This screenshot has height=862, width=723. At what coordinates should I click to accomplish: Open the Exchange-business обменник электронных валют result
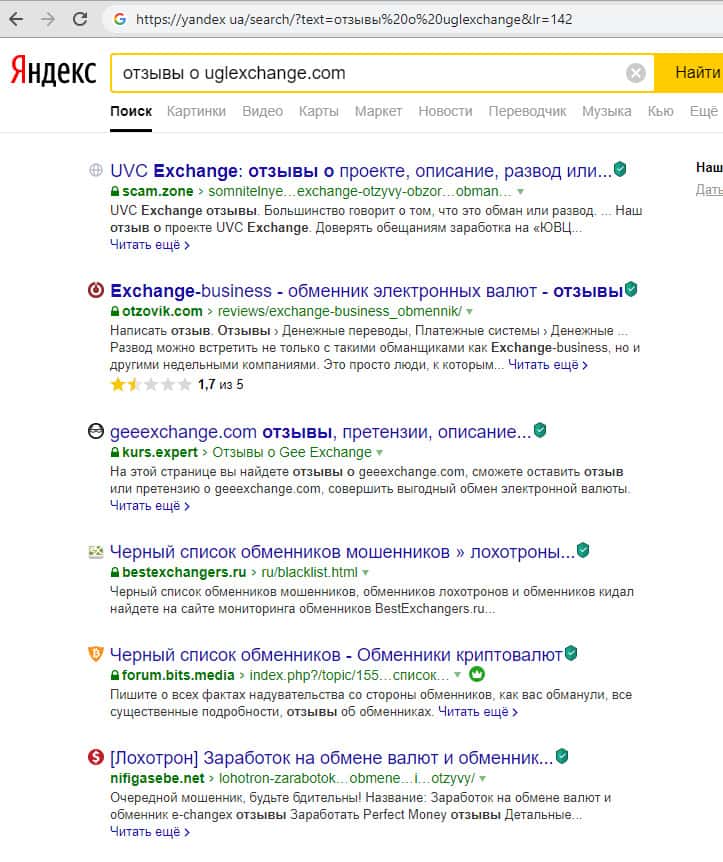(366, 290)
